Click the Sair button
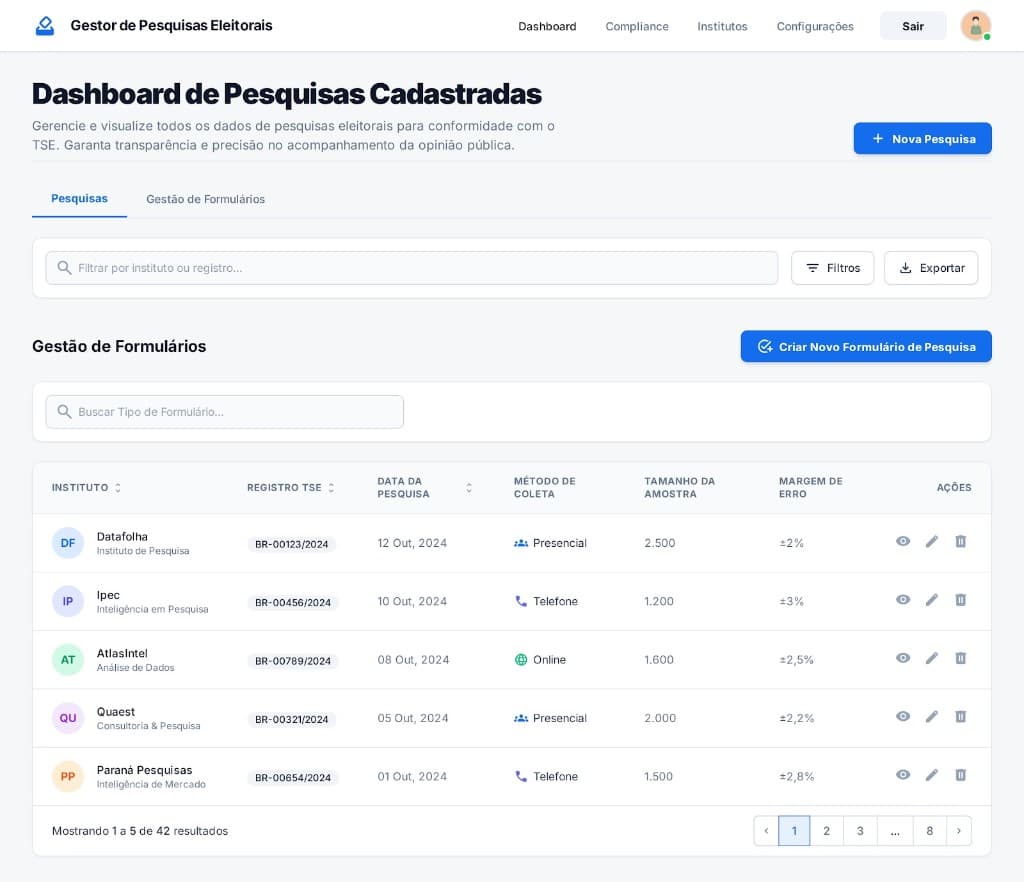This screenshot has width=1024, height=882. pyautogui.click(x=913, y=26)
